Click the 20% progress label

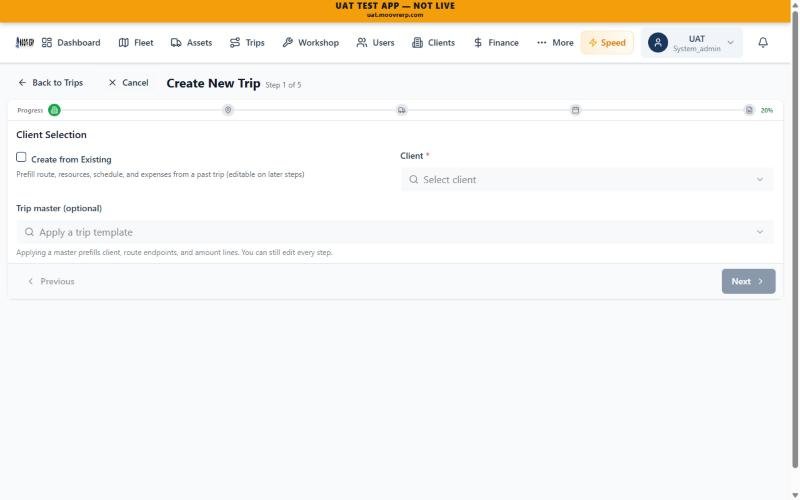(766, 110)
